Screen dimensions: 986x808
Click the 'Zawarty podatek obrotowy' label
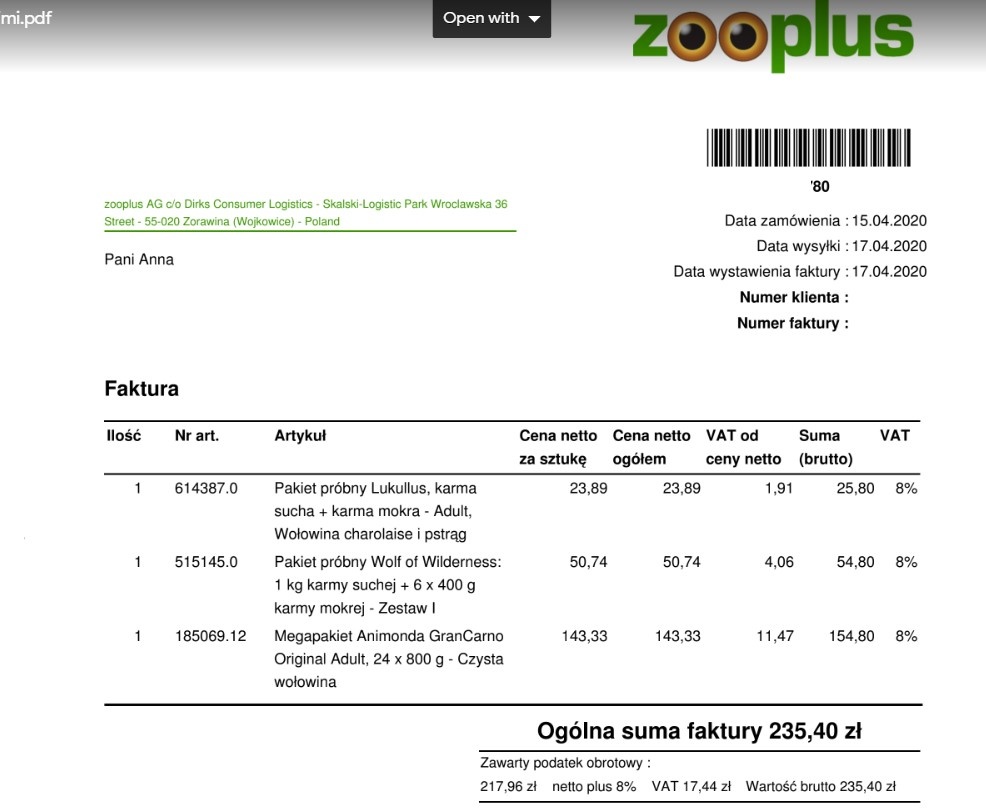[565, 763]
